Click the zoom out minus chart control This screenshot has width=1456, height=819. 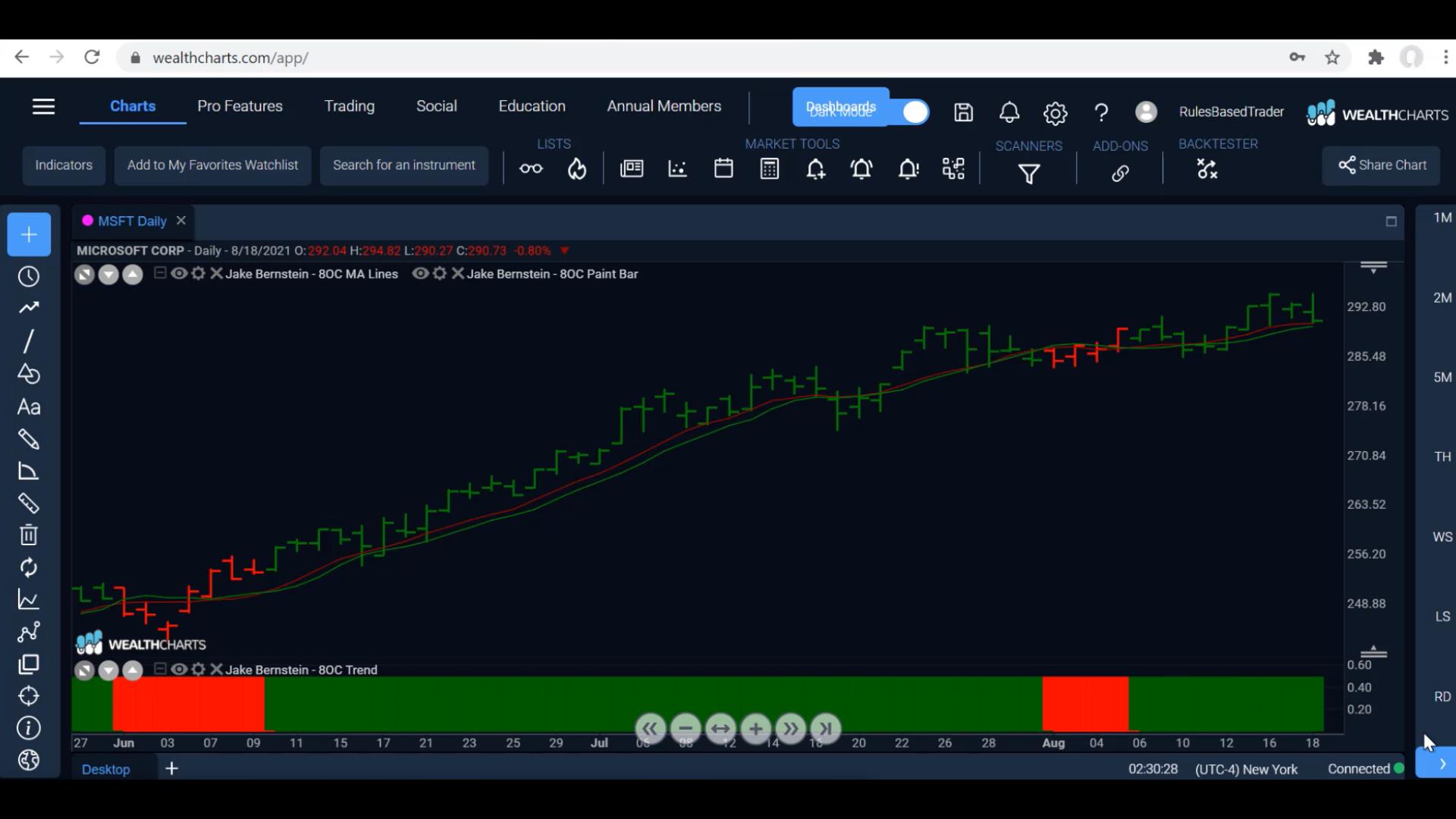coord(686,729)
